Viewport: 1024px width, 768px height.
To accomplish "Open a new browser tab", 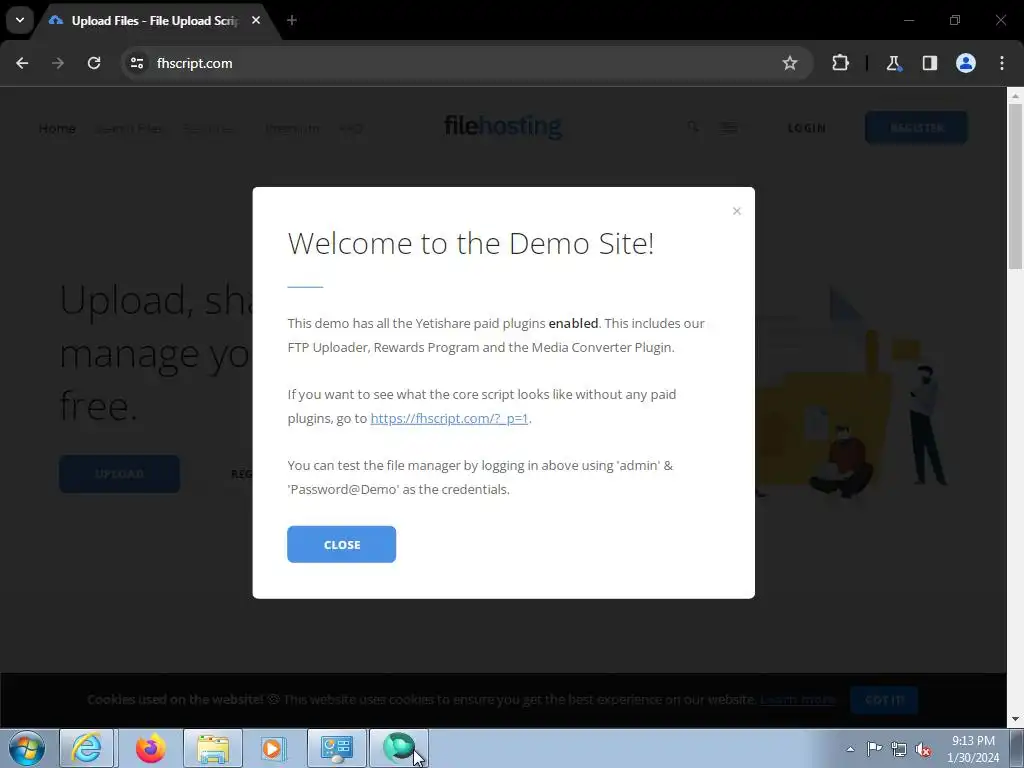I will click(x=292, y=20).
